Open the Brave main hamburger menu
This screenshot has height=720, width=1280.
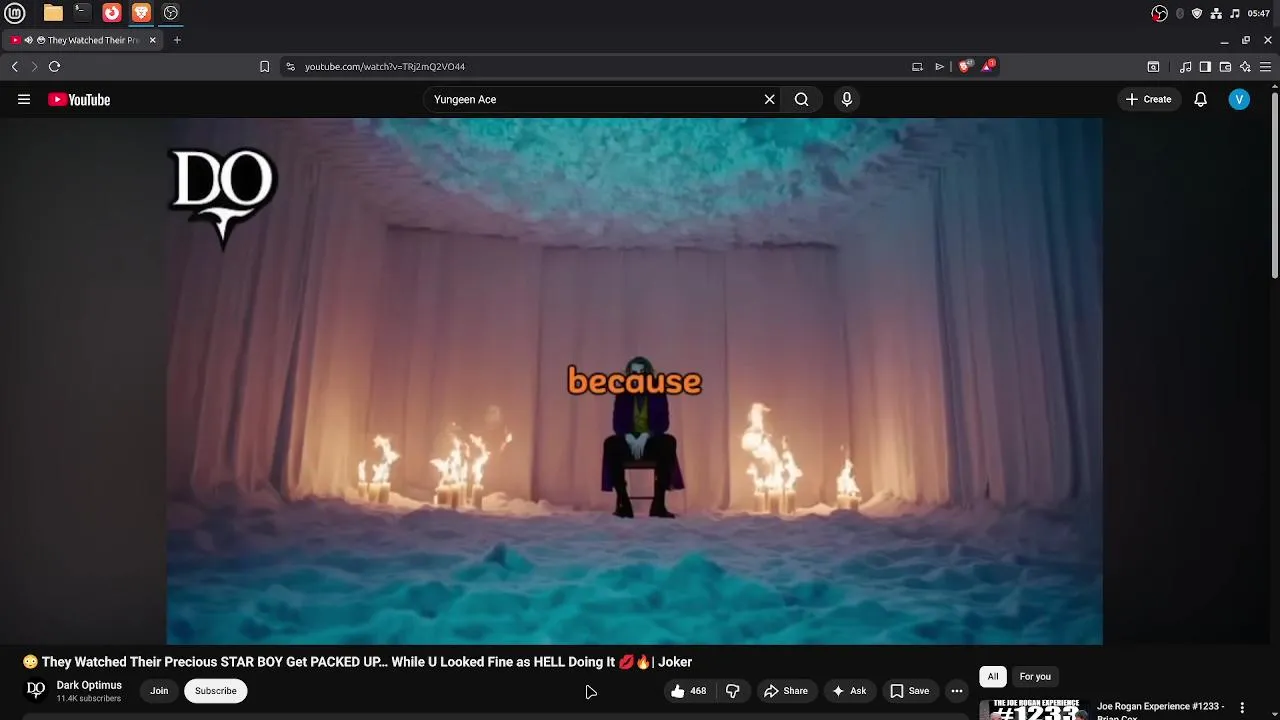[1266, 66]
